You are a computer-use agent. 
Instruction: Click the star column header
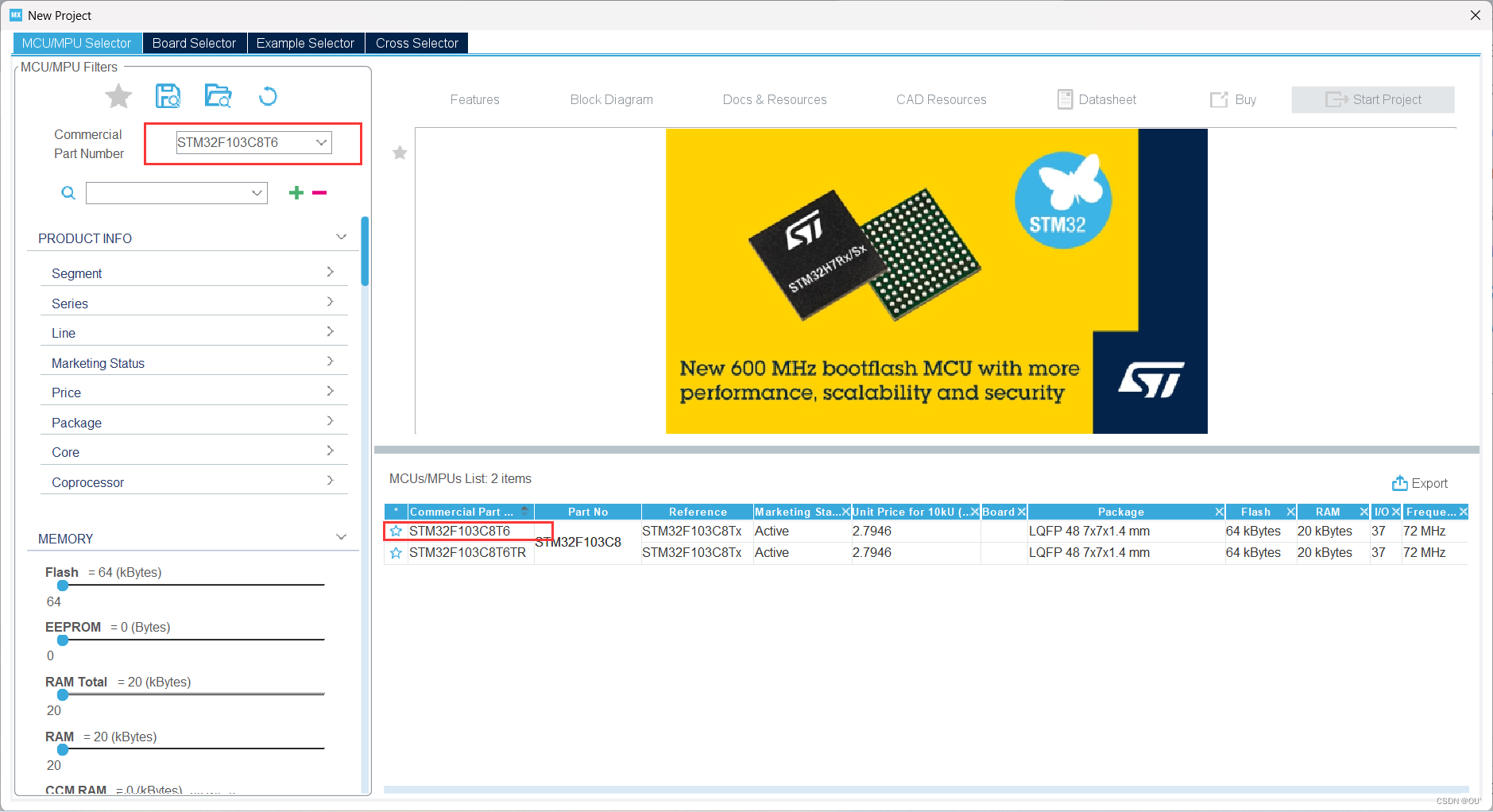click(x=396, y=512)
